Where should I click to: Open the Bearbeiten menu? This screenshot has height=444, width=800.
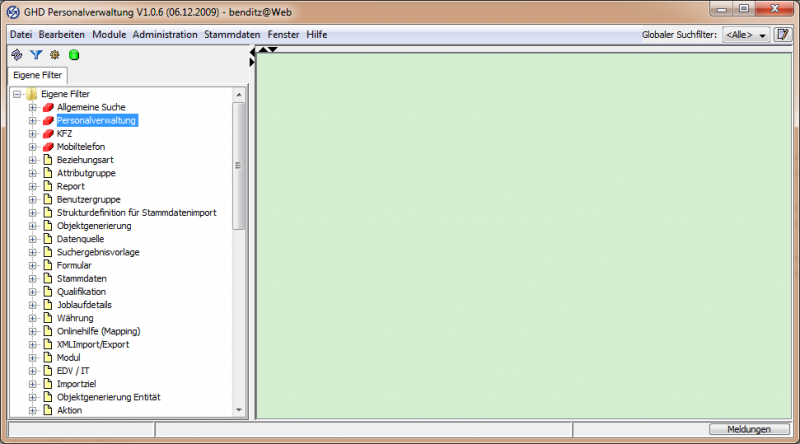62,35
